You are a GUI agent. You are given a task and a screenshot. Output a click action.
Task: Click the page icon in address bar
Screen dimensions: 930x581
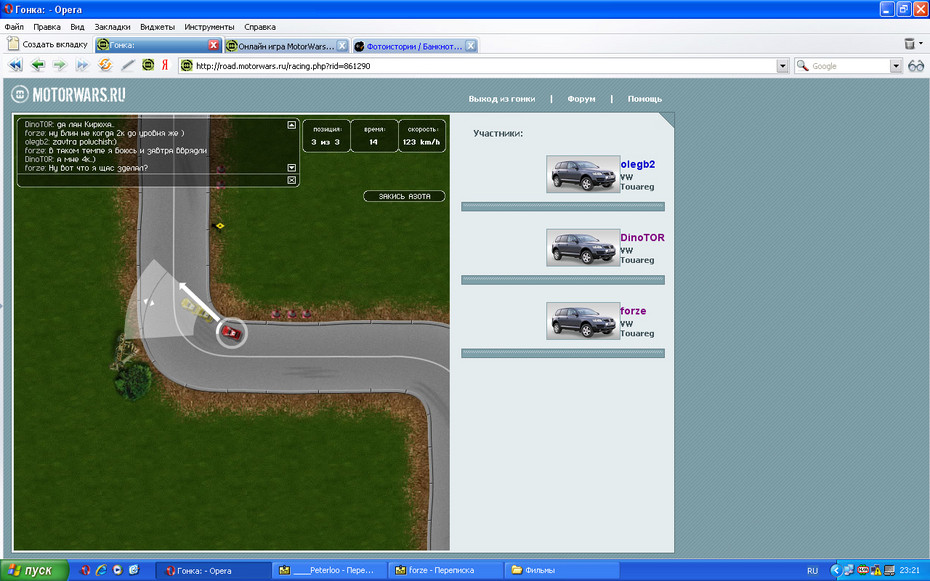coord(186,66)
